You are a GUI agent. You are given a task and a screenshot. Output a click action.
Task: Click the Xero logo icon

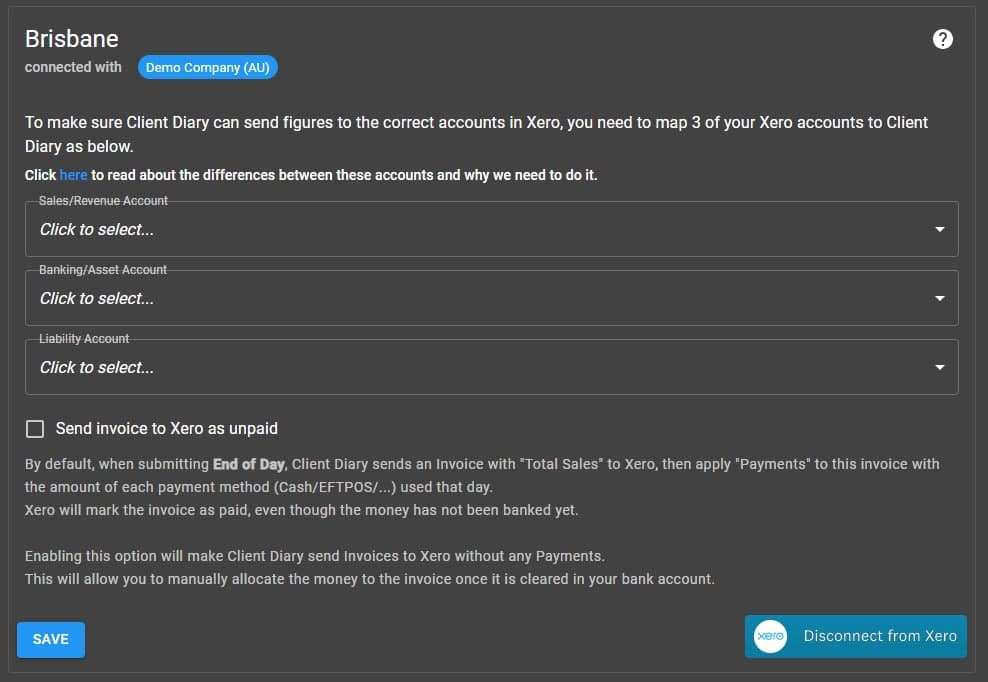(770, 636)
